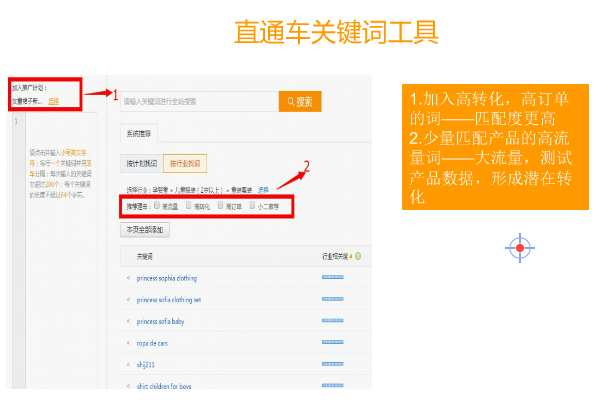Add keyword 'princess sophia clothing' via its arrow

(x=128, y=278)
